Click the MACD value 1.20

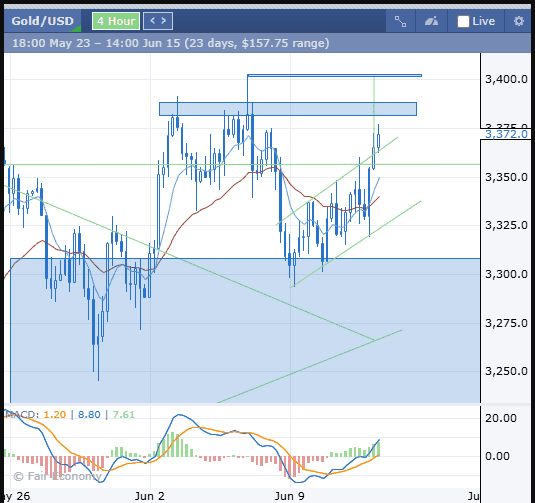(x=55, y=414)
